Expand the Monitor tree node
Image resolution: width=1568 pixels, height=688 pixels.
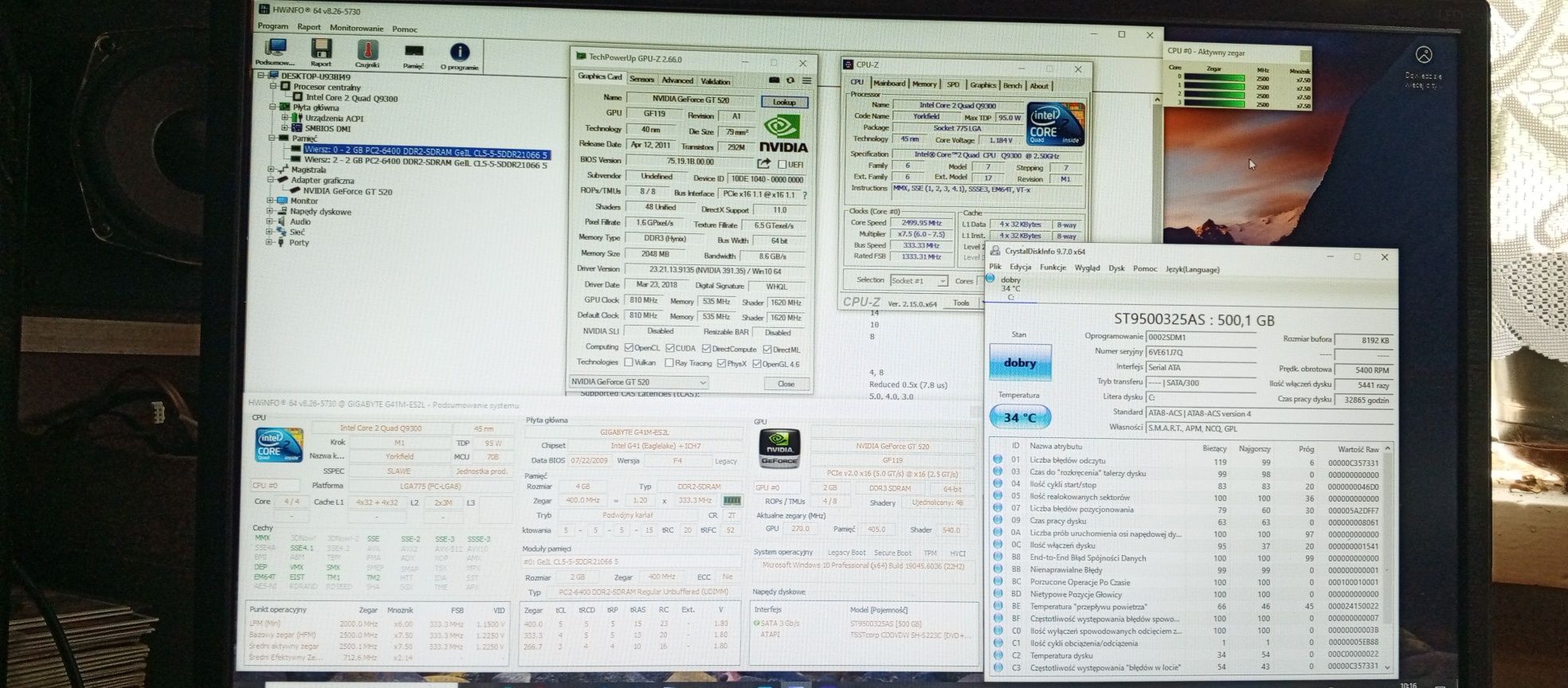tap(269, 201)
